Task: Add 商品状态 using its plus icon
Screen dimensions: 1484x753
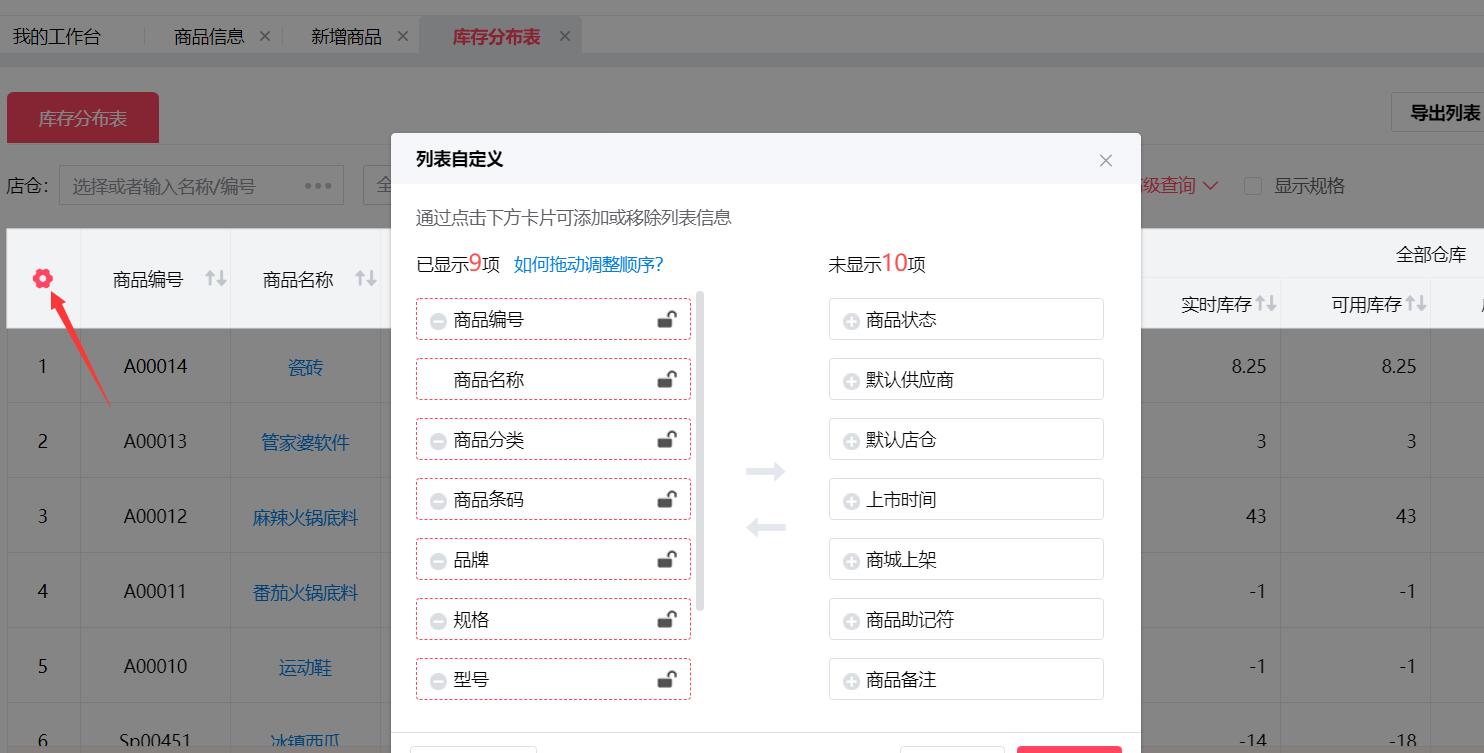Action: click(x=851, y=321)
